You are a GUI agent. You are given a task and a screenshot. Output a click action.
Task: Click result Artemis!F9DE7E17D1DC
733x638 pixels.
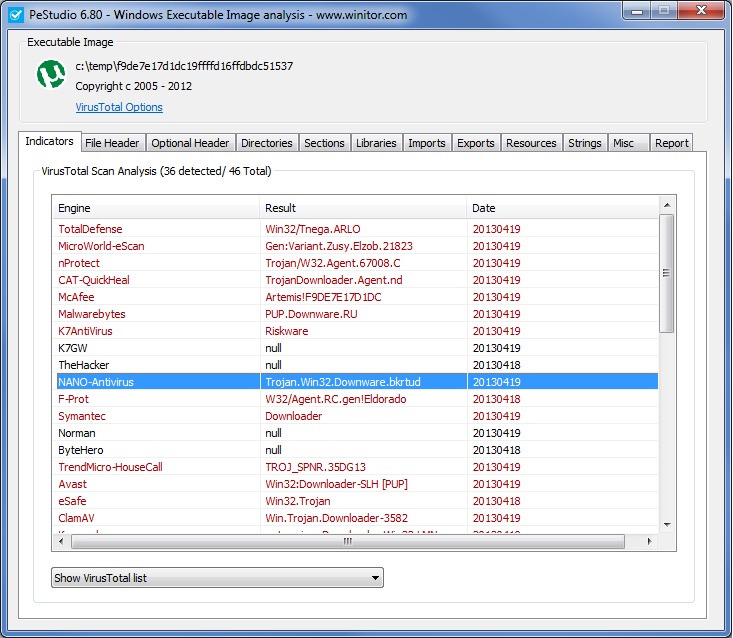tap(323, 297)
